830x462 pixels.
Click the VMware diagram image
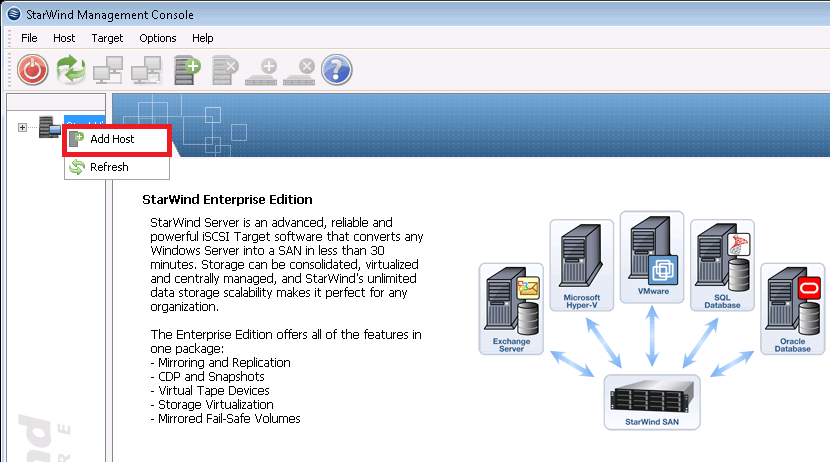point(652,257)
